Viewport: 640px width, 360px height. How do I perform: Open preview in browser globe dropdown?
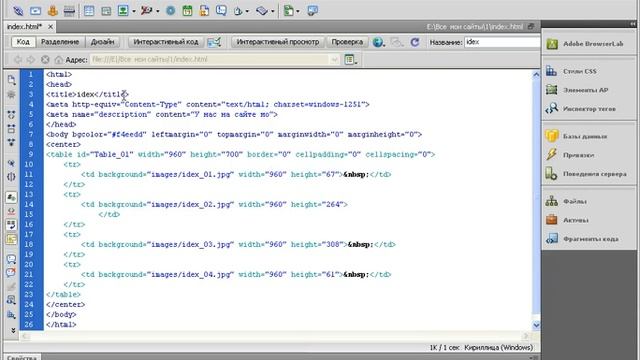tap(378, 42)
